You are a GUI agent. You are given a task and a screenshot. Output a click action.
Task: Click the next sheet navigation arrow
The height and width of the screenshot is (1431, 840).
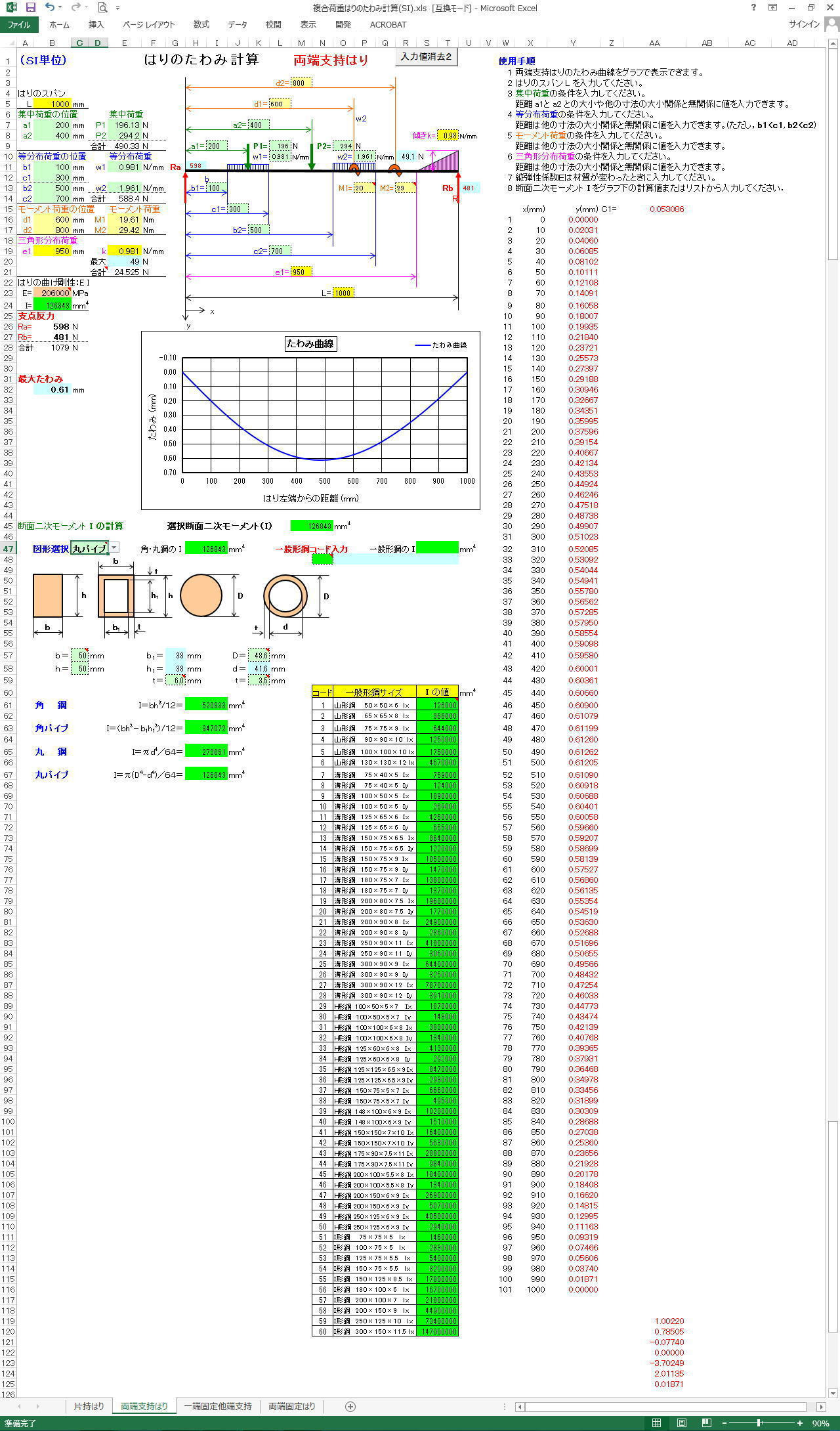(37, 1406)
